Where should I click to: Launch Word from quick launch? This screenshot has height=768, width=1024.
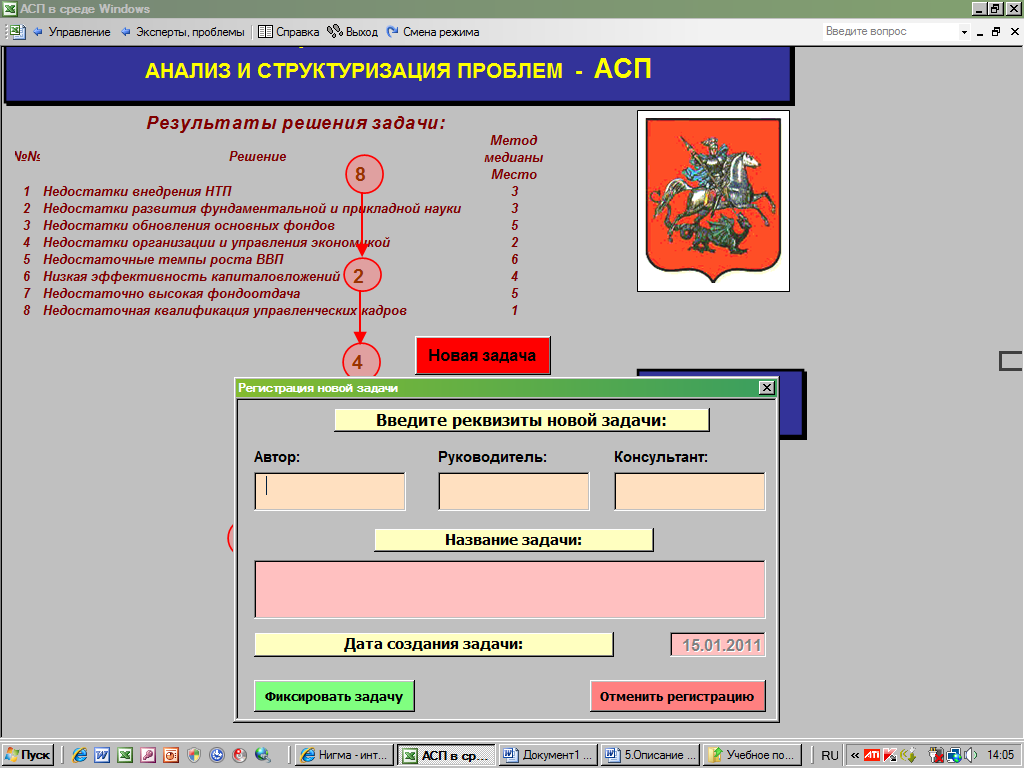103,755
